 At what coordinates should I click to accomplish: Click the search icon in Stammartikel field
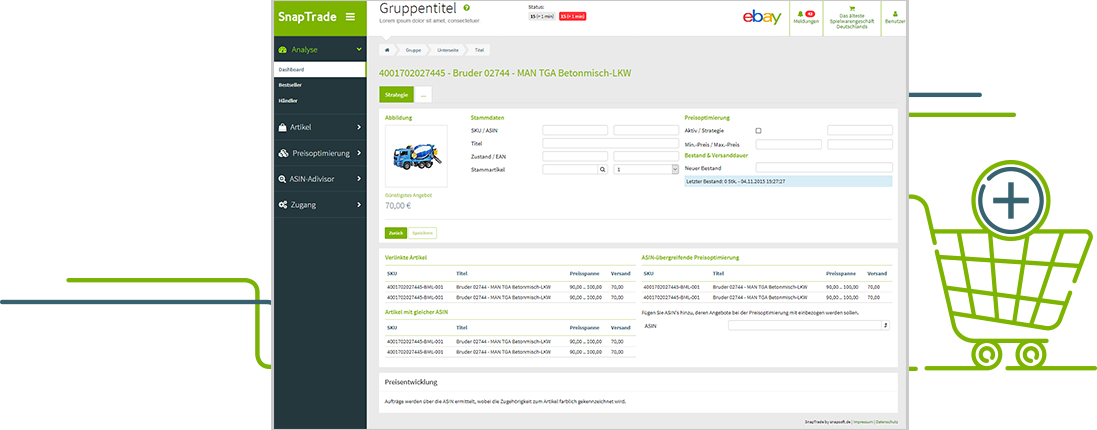(x=603, y=169)
